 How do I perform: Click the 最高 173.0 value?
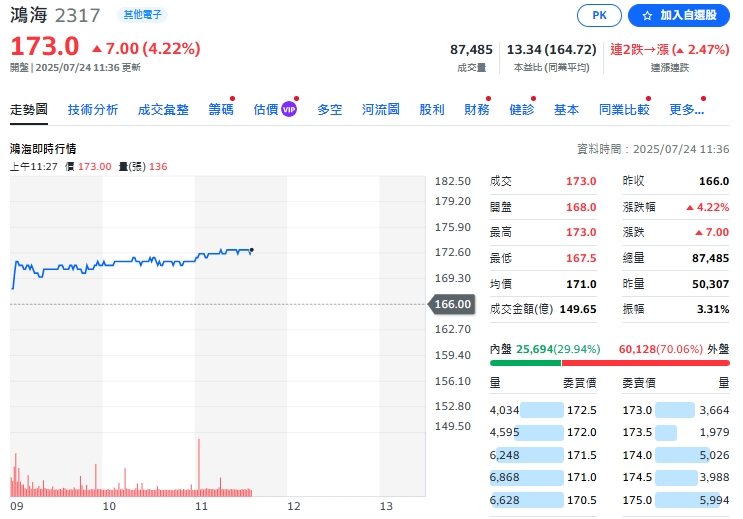click(x=581, y=232)
